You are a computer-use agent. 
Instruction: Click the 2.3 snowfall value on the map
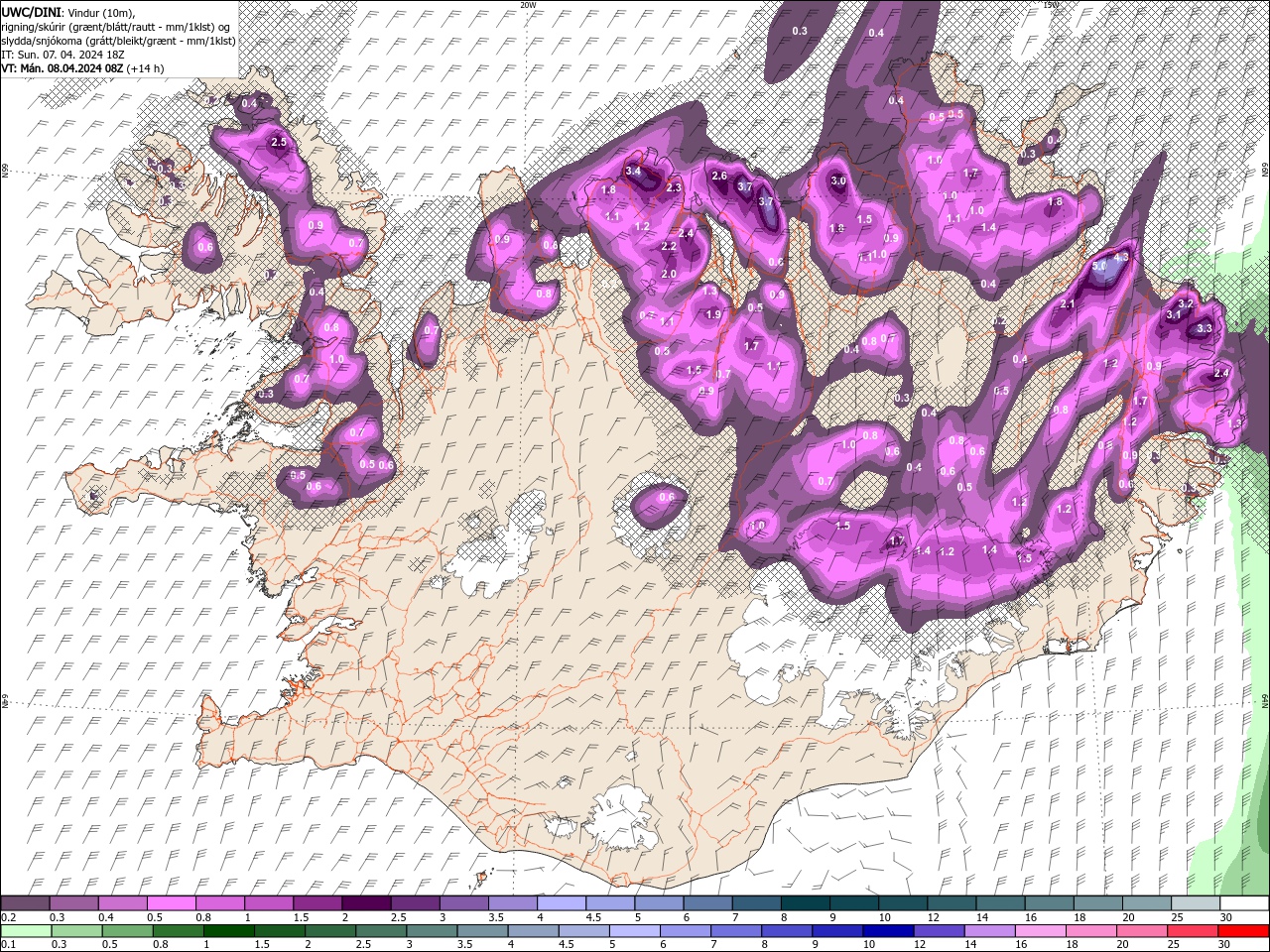(674, 188)
